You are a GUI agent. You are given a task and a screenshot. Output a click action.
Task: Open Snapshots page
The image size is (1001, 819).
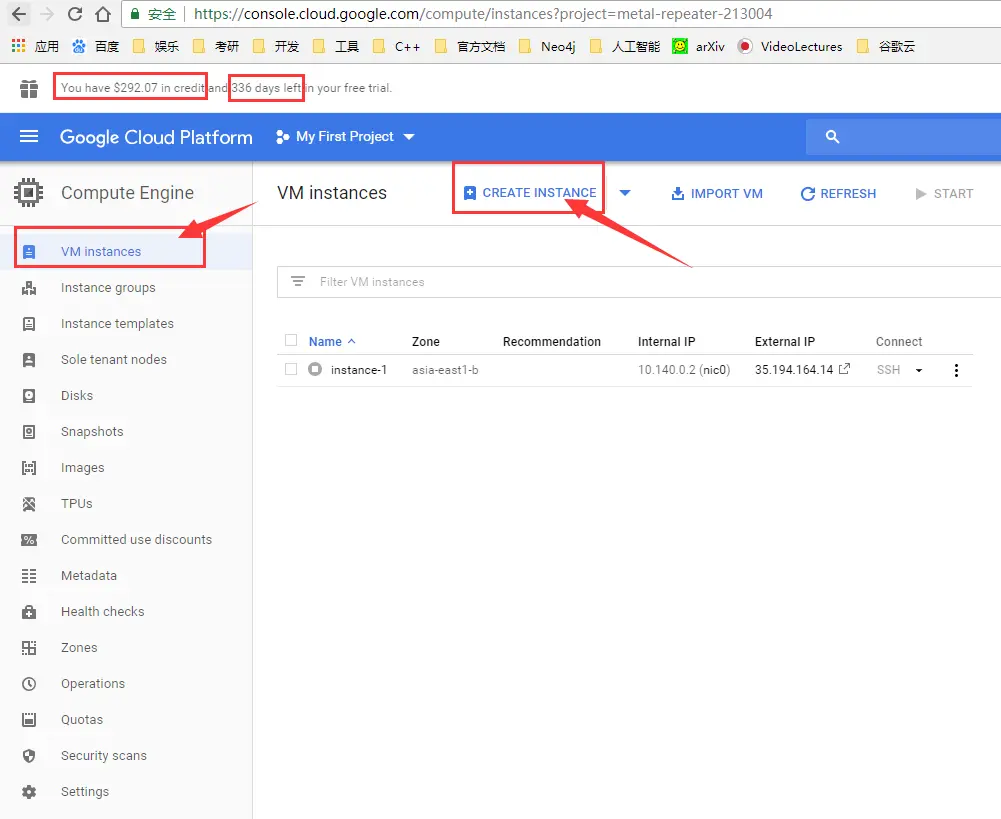(92, 432)
